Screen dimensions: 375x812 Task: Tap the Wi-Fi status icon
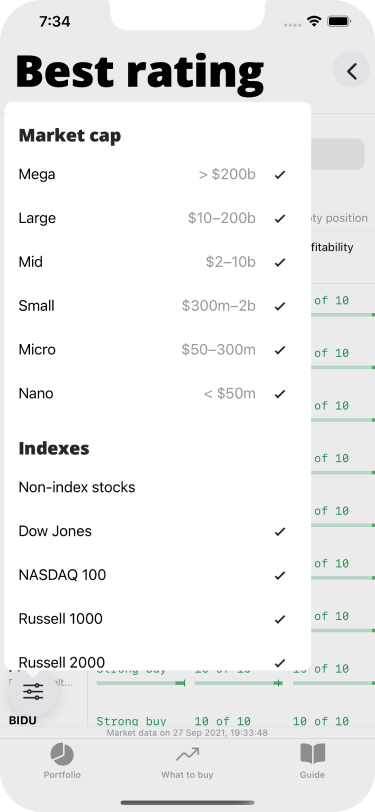[313, 21]
